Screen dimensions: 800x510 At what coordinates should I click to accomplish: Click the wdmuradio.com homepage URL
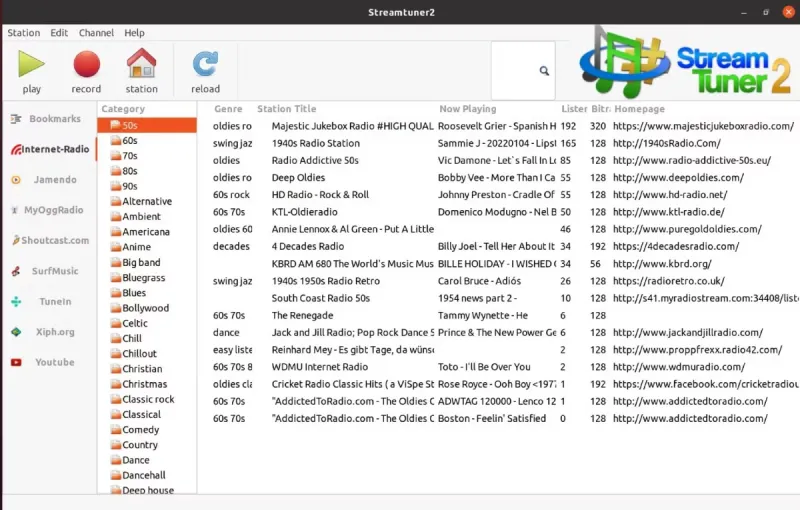[x=679, y=367]
